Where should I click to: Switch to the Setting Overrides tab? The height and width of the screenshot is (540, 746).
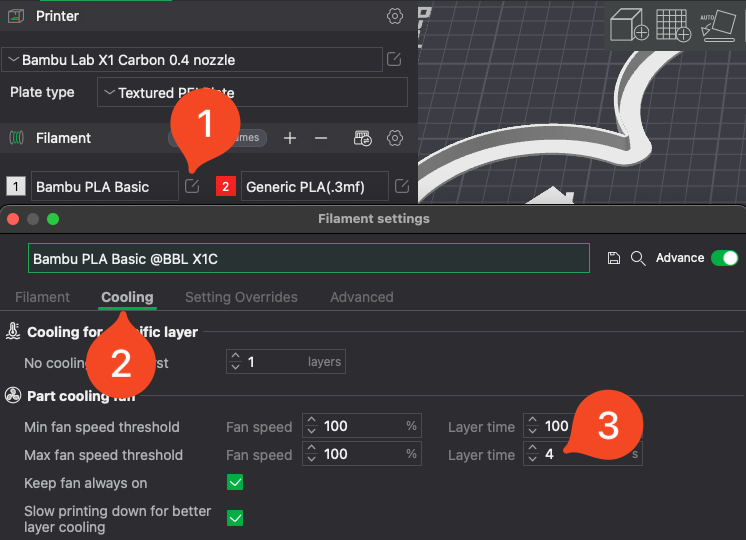coord(241,297)
